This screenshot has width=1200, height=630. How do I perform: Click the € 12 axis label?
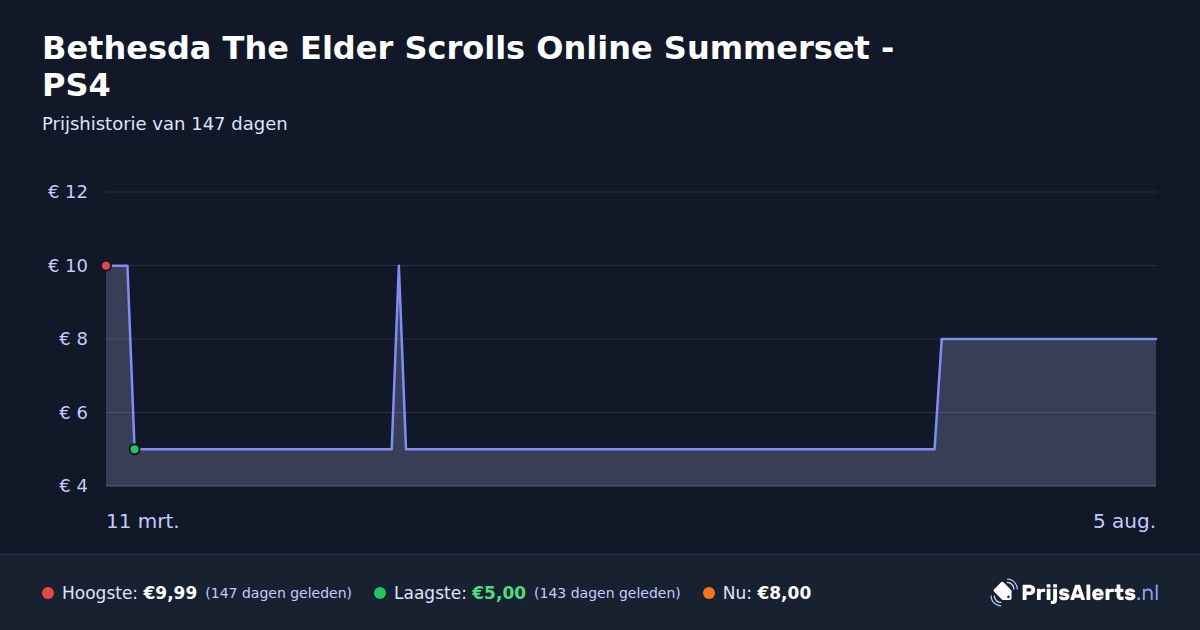click(x=68, y=192)
